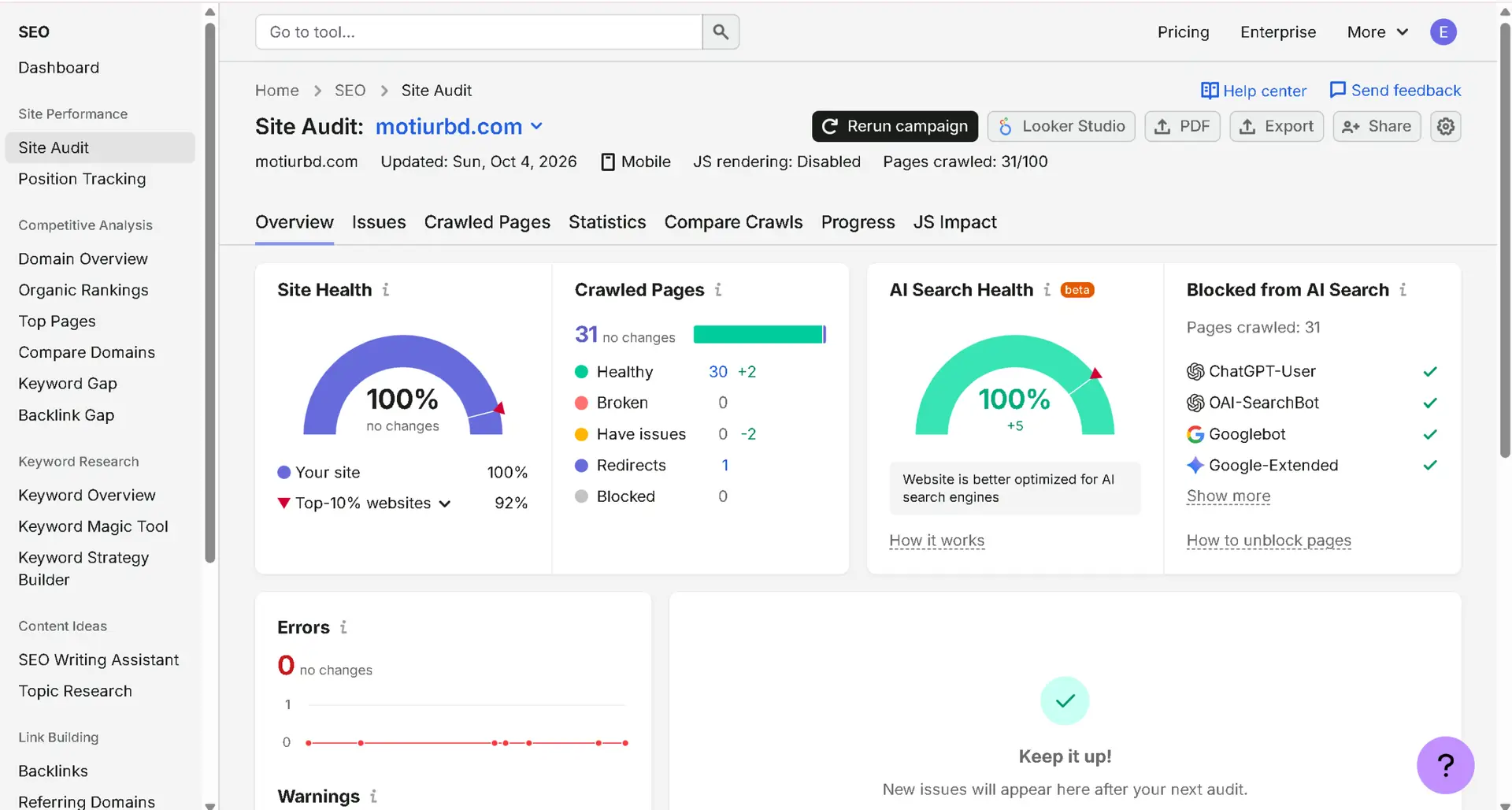Focus the Go to tool search field

tap(479, 32)
